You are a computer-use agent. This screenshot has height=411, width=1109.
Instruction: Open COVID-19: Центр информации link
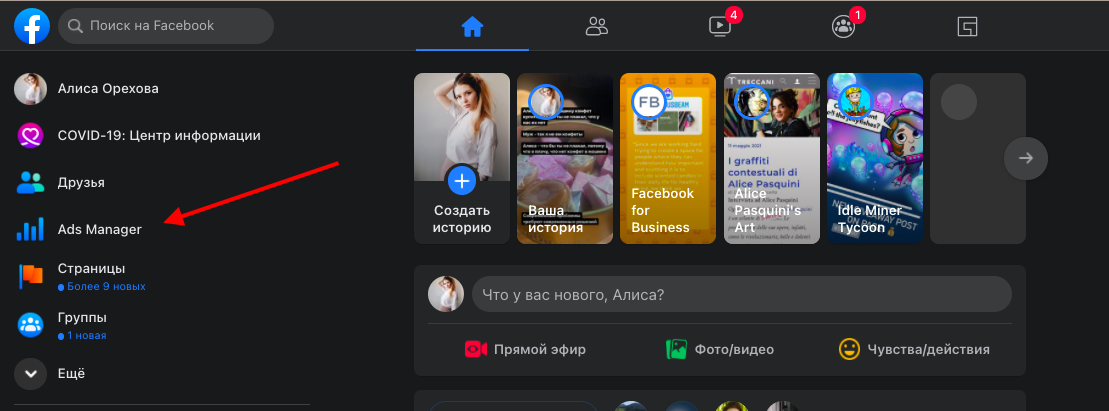[x=159, y=135]
